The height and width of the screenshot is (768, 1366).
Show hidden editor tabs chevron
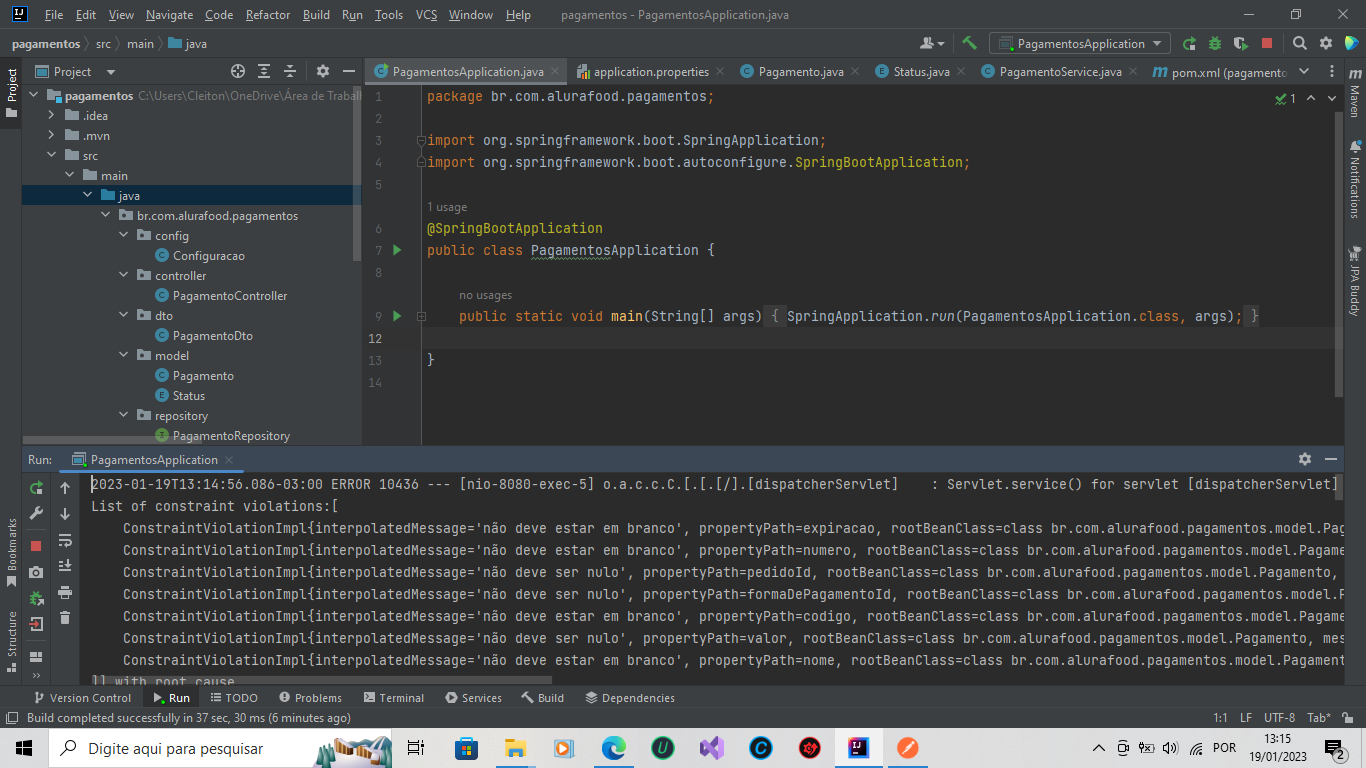[1304, 71]
